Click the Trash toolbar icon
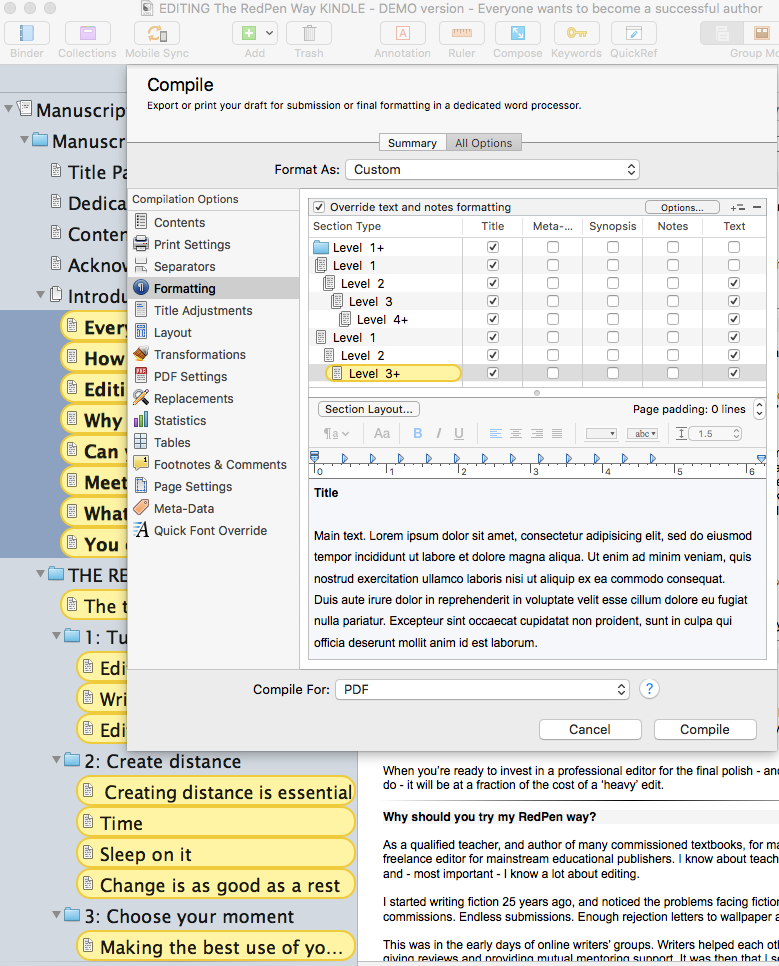Image resolution: width=779 pixels, height=966 pixels. point(309,33)
